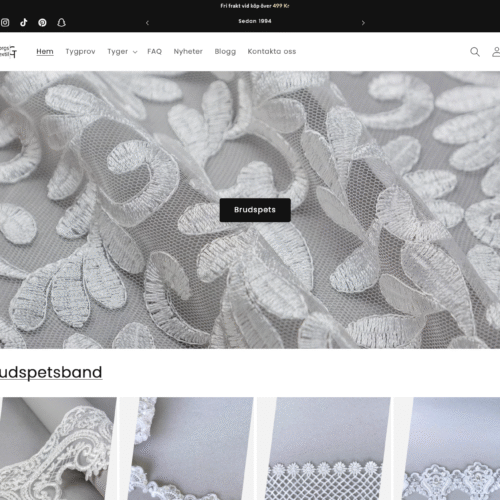Open the Pinterest social link

[42, 23]
